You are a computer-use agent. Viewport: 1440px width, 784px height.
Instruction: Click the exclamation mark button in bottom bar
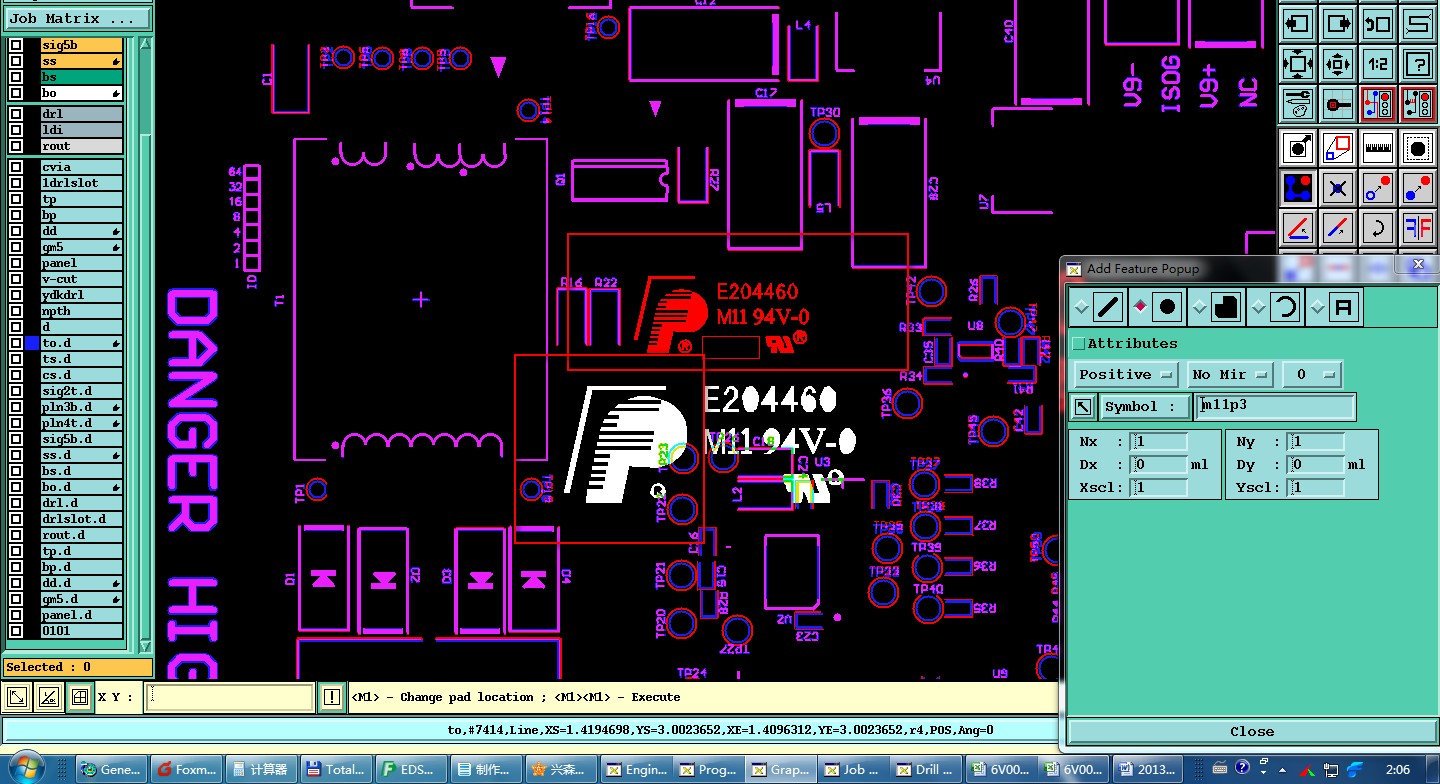pos(332,697)
